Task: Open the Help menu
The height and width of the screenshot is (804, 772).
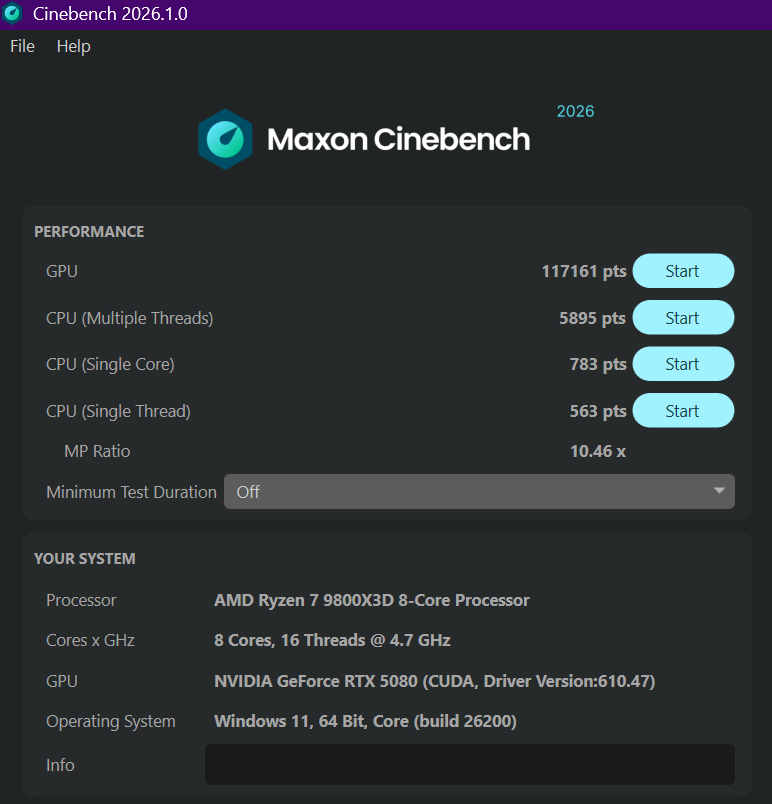Action: click(x=73, y=46)
